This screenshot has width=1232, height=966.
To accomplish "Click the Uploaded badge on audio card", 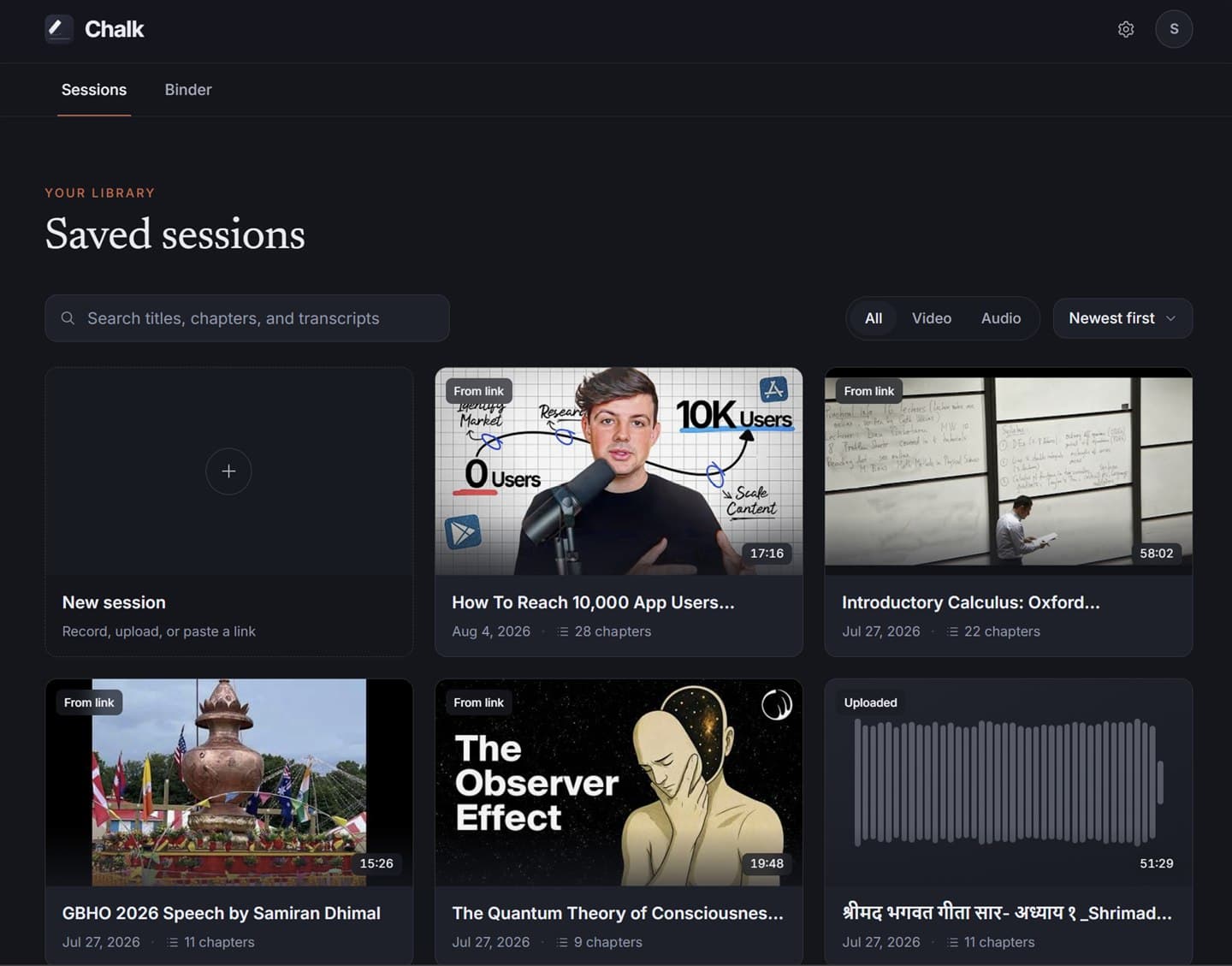I will (871, 702).
